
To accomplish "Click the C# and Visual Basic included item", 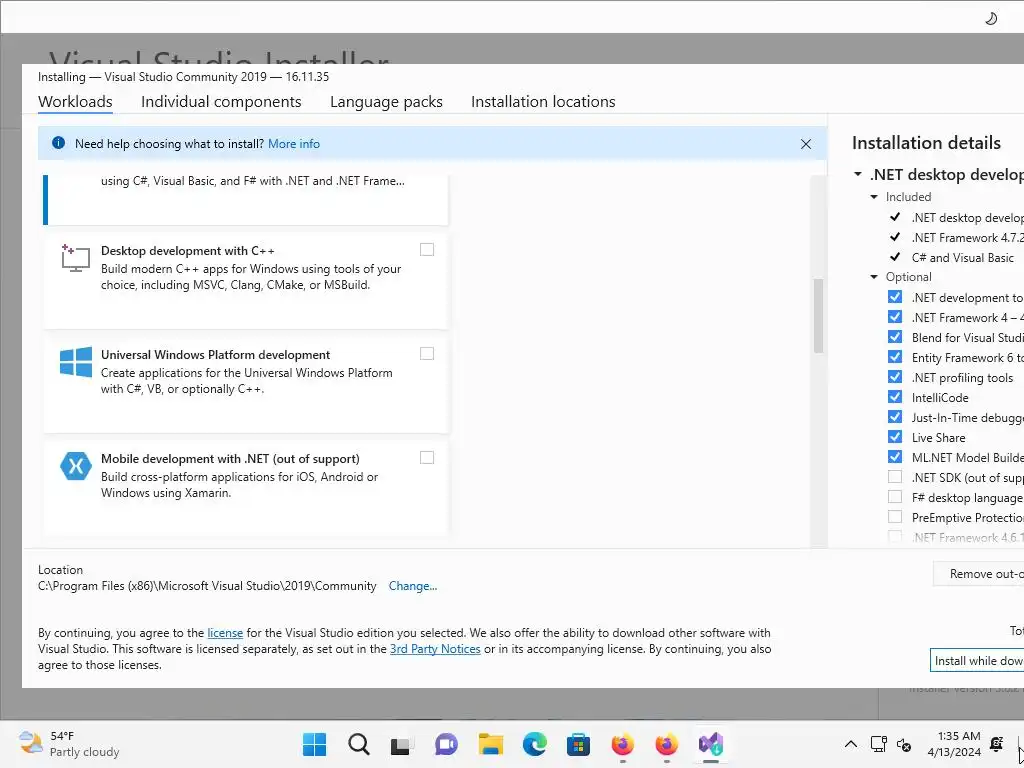I will point(963,258).
